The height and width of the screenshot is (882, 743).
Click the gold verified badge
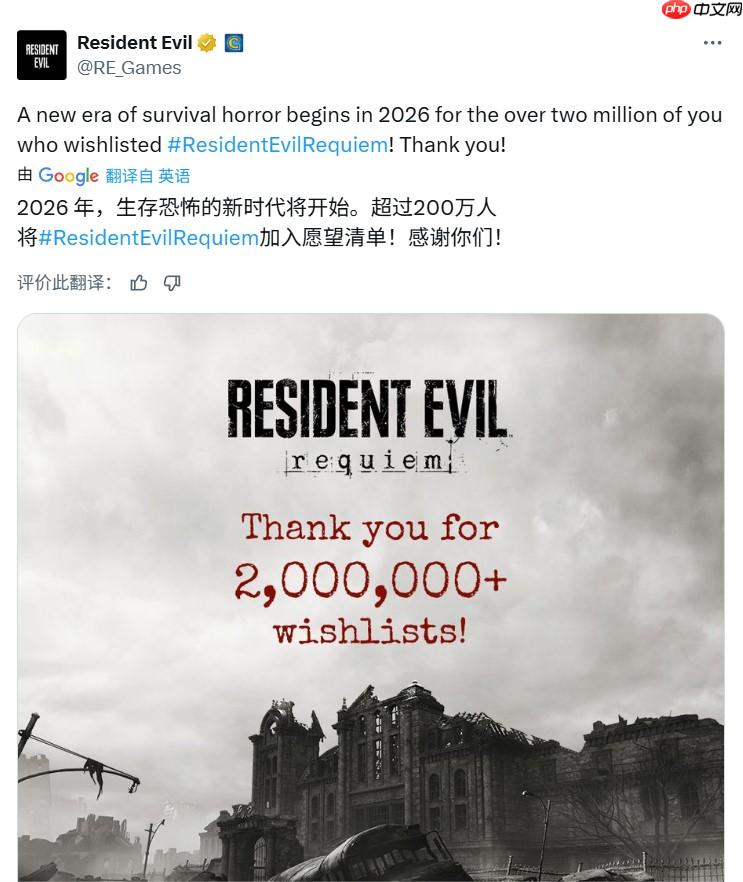tap(207, 43)
